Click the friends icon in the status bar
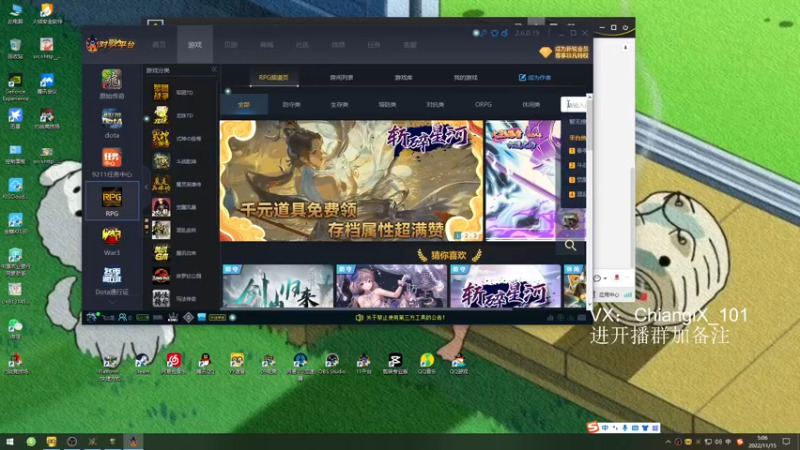 (122, 317)
